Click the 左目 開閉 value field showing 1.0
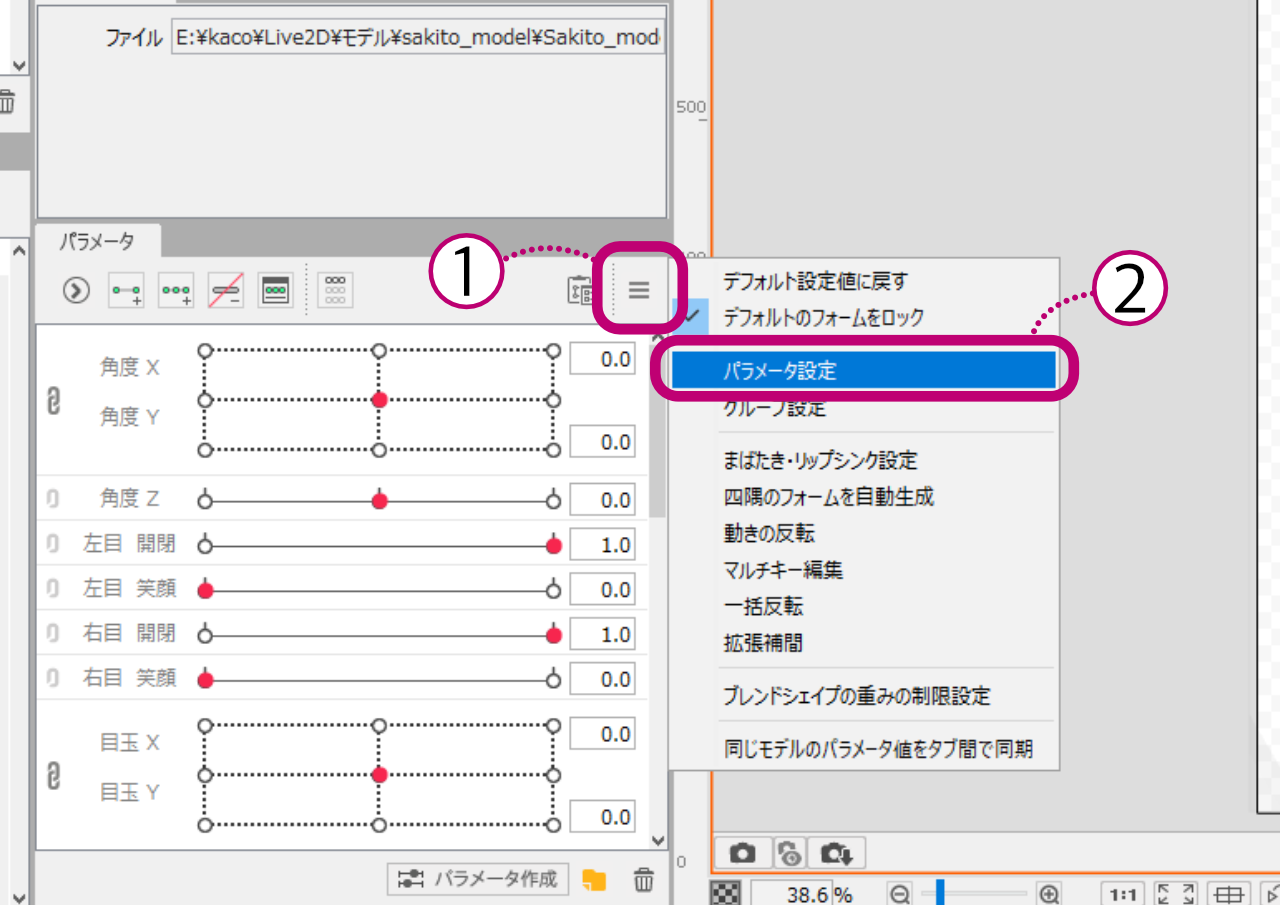This screenshot has height=905, width=1280. click(x=602, y=545)
